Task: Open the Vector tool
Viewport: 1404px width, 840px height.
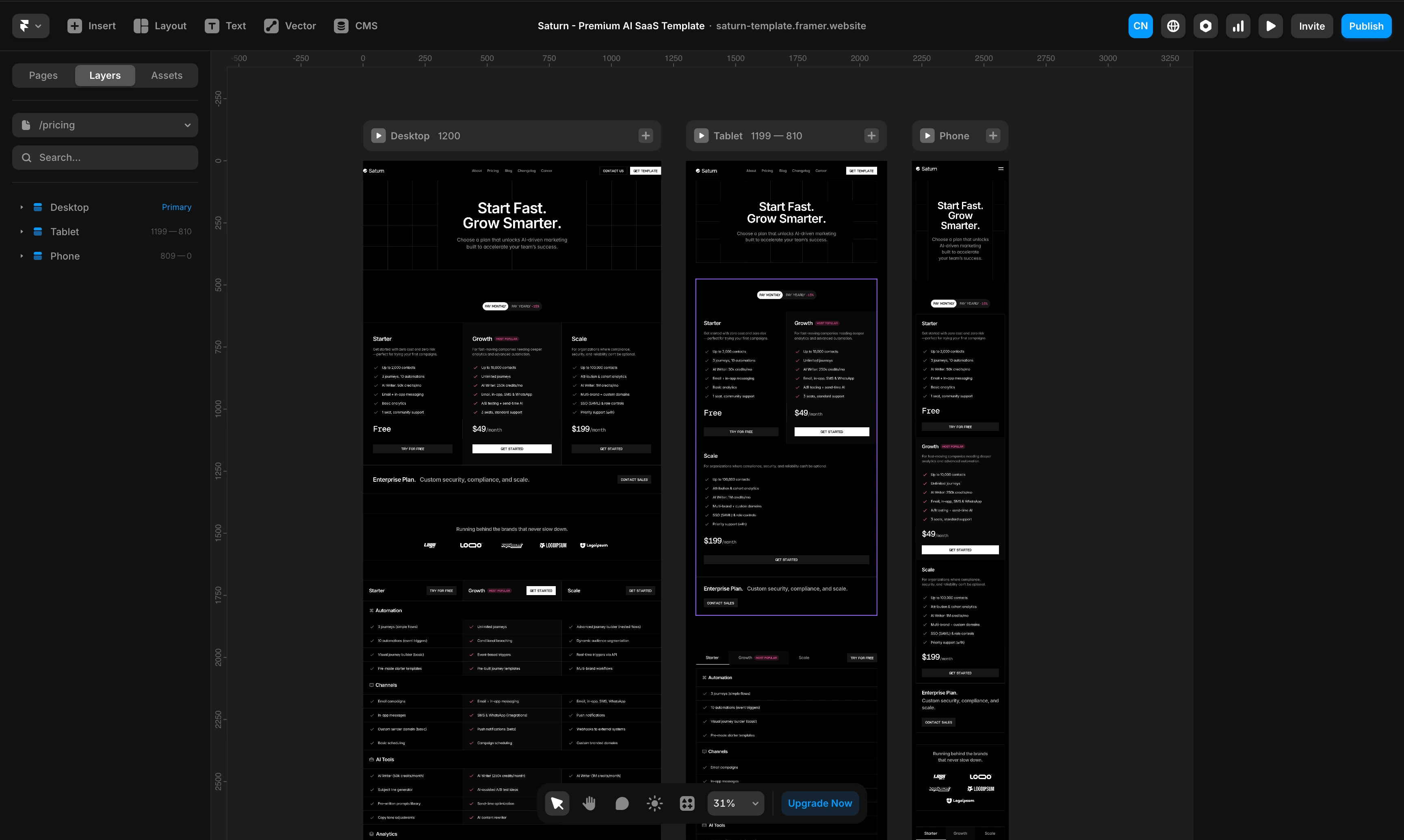Action: point(289,26)
